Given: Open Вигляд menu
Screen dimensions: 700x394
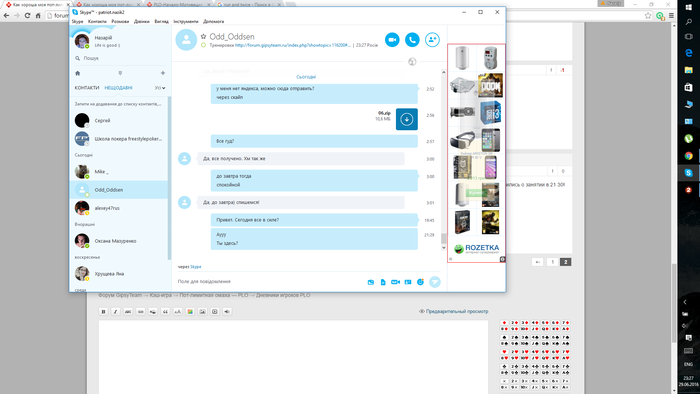Looking at the screenshot, I should tap(162, 21).
